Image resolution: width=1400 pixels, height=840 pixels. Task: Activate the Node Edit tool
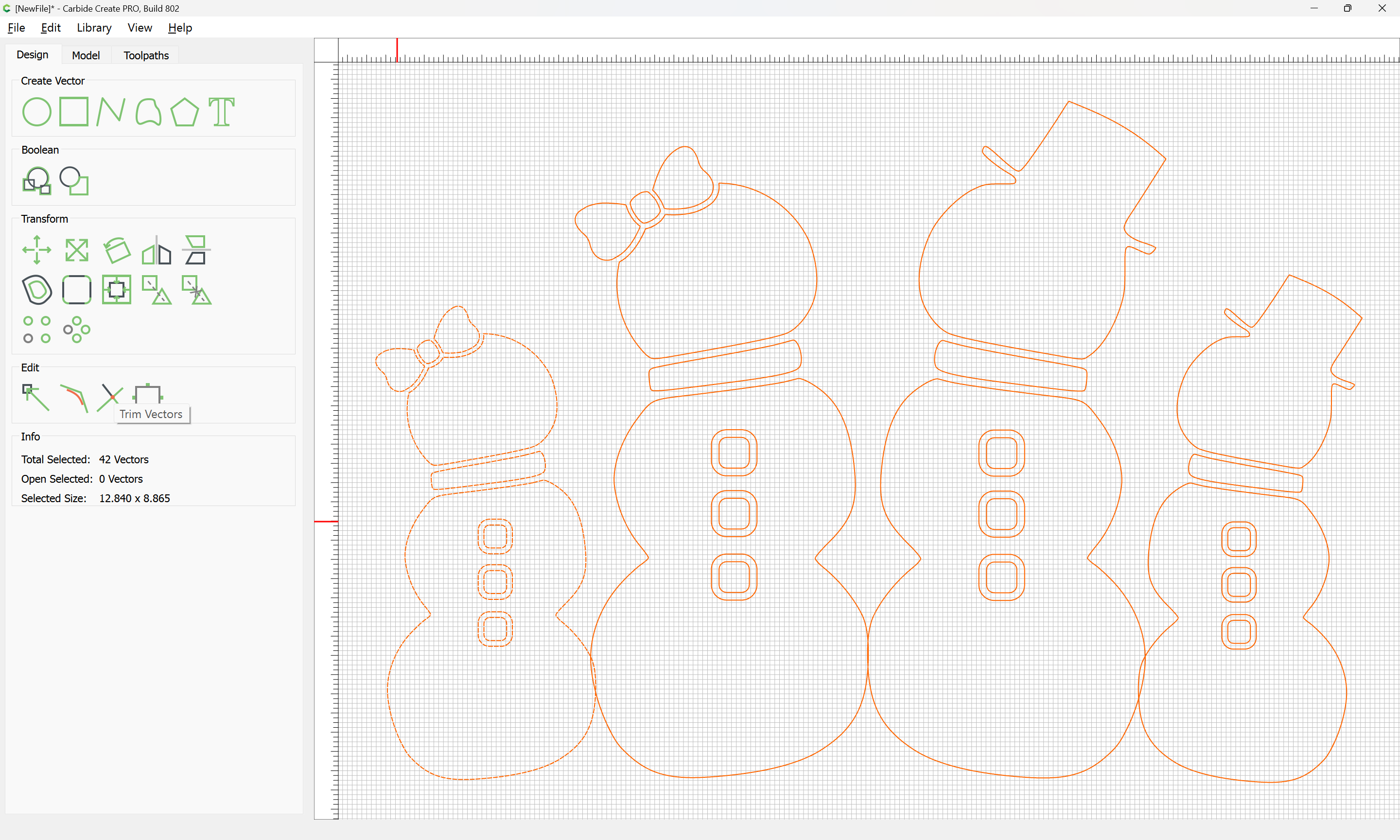click(x=35, y=397)
